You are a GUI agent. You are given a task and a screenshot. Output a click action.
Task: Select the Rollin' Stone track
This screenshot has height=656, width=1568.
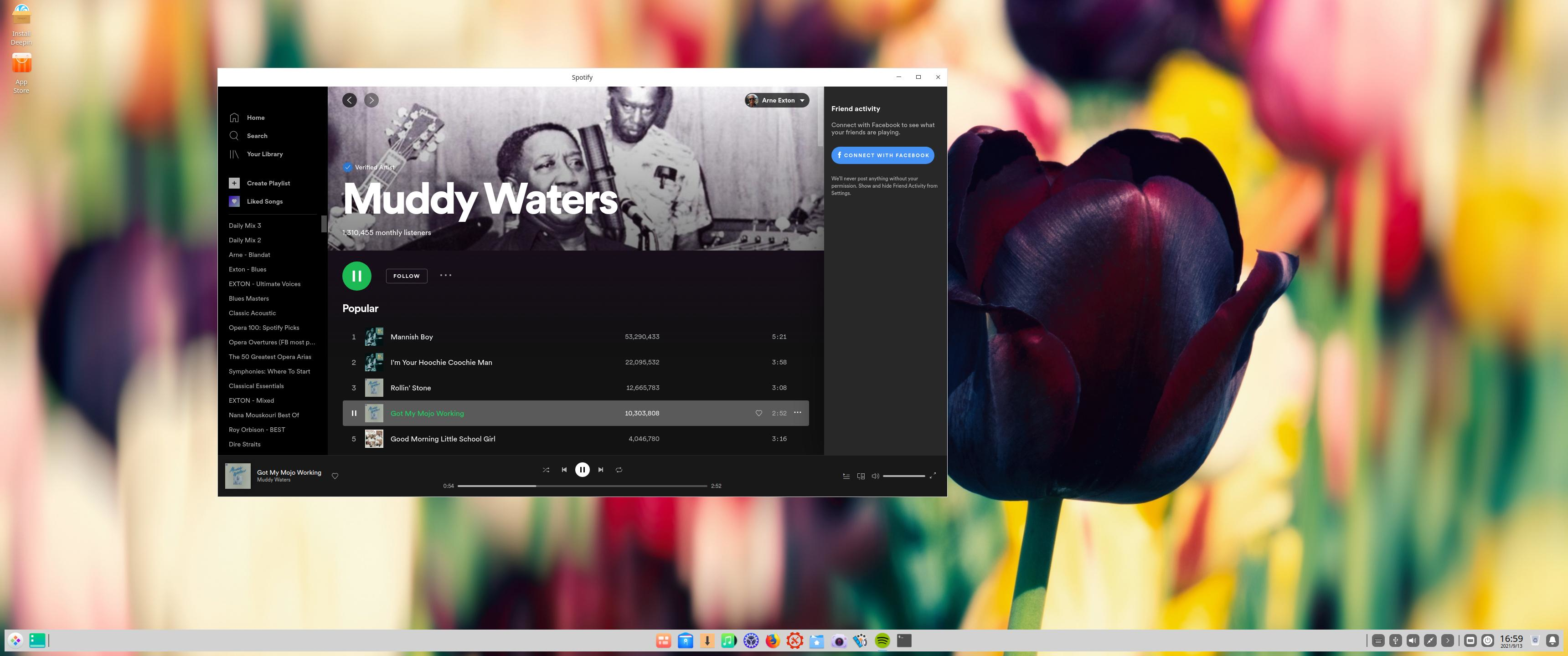(x=576, y=388)
